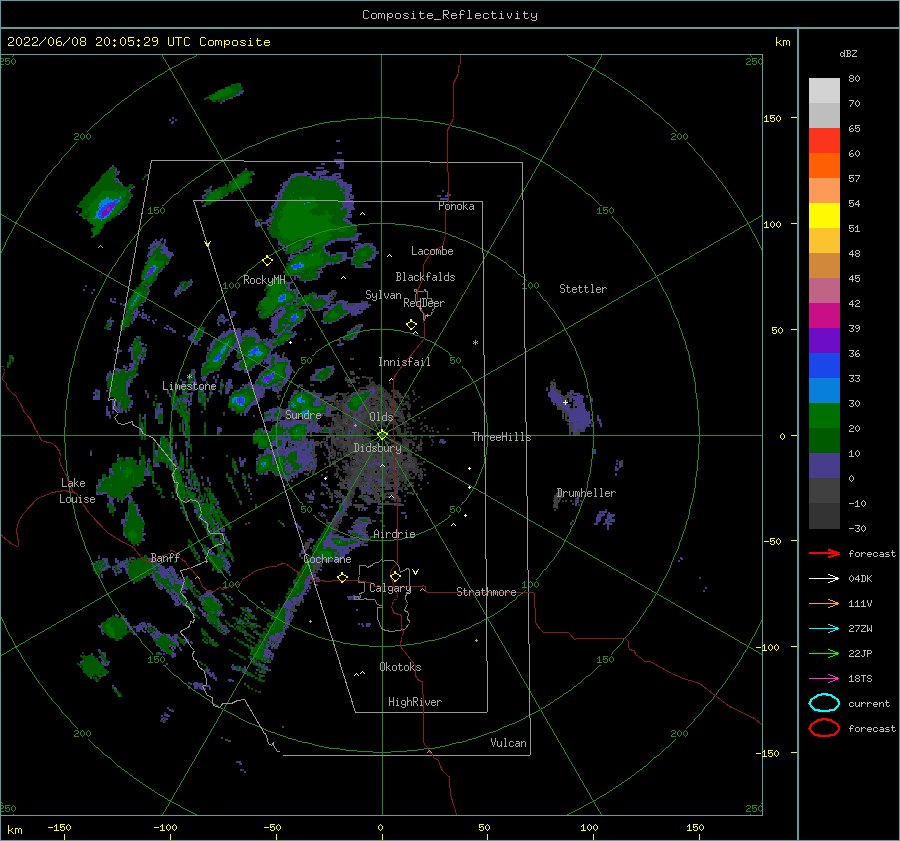Click the white 04DK arrow in legend

coord(824,579)
